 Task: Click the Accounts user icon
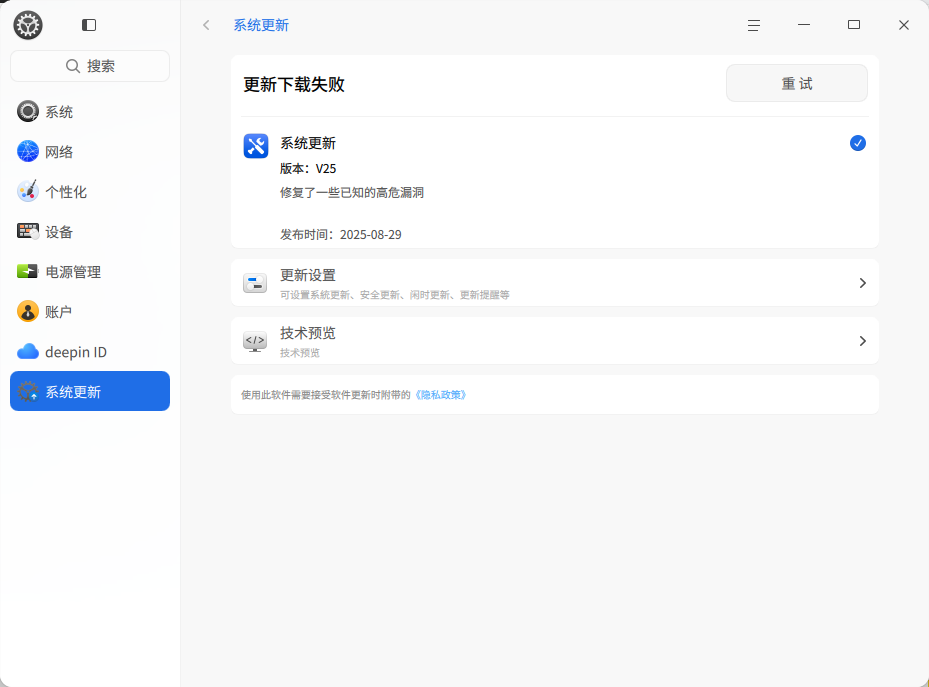pyautogui.click(x=28, y=312)
